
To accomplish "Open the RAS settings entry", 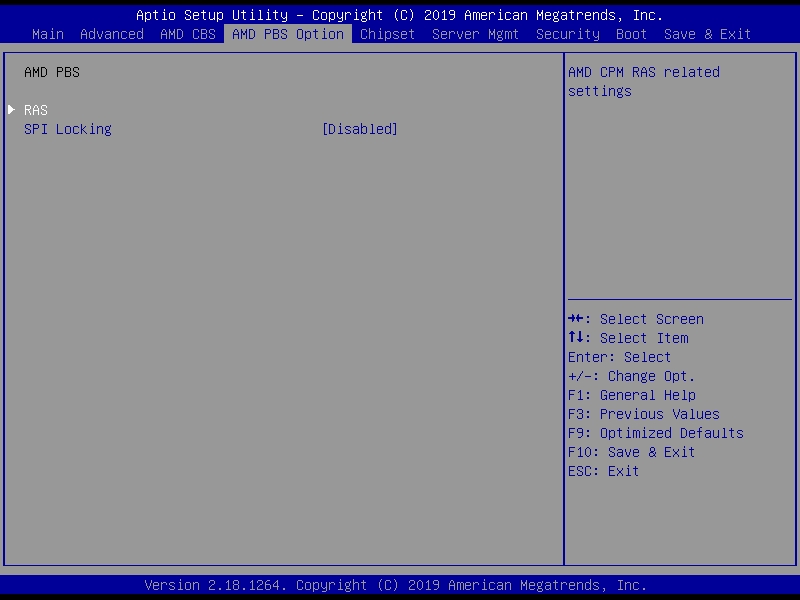I will coord(36,110).
